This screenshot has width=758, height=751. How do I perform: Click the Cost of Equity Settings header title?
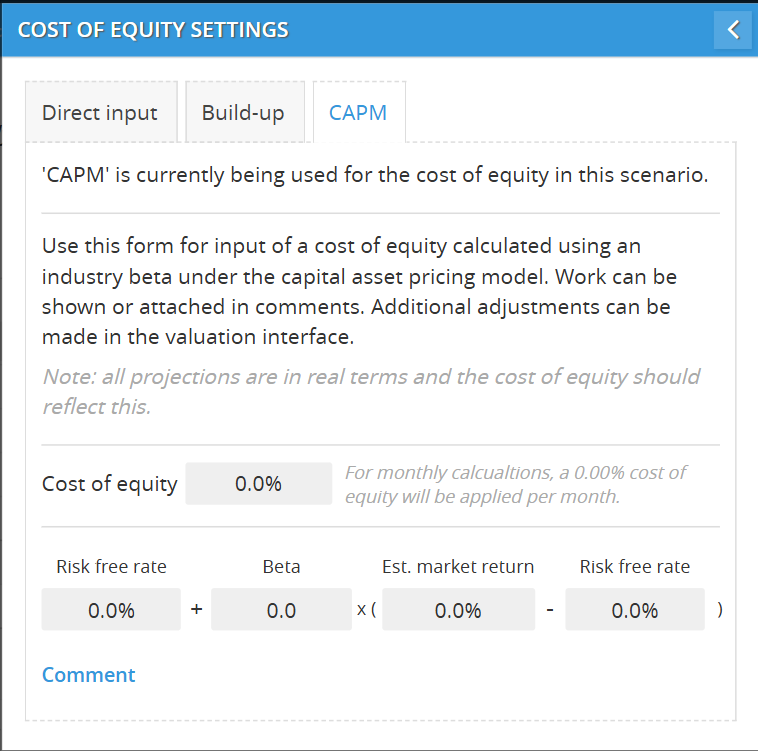pyautogui.click(x=153, y=30)
